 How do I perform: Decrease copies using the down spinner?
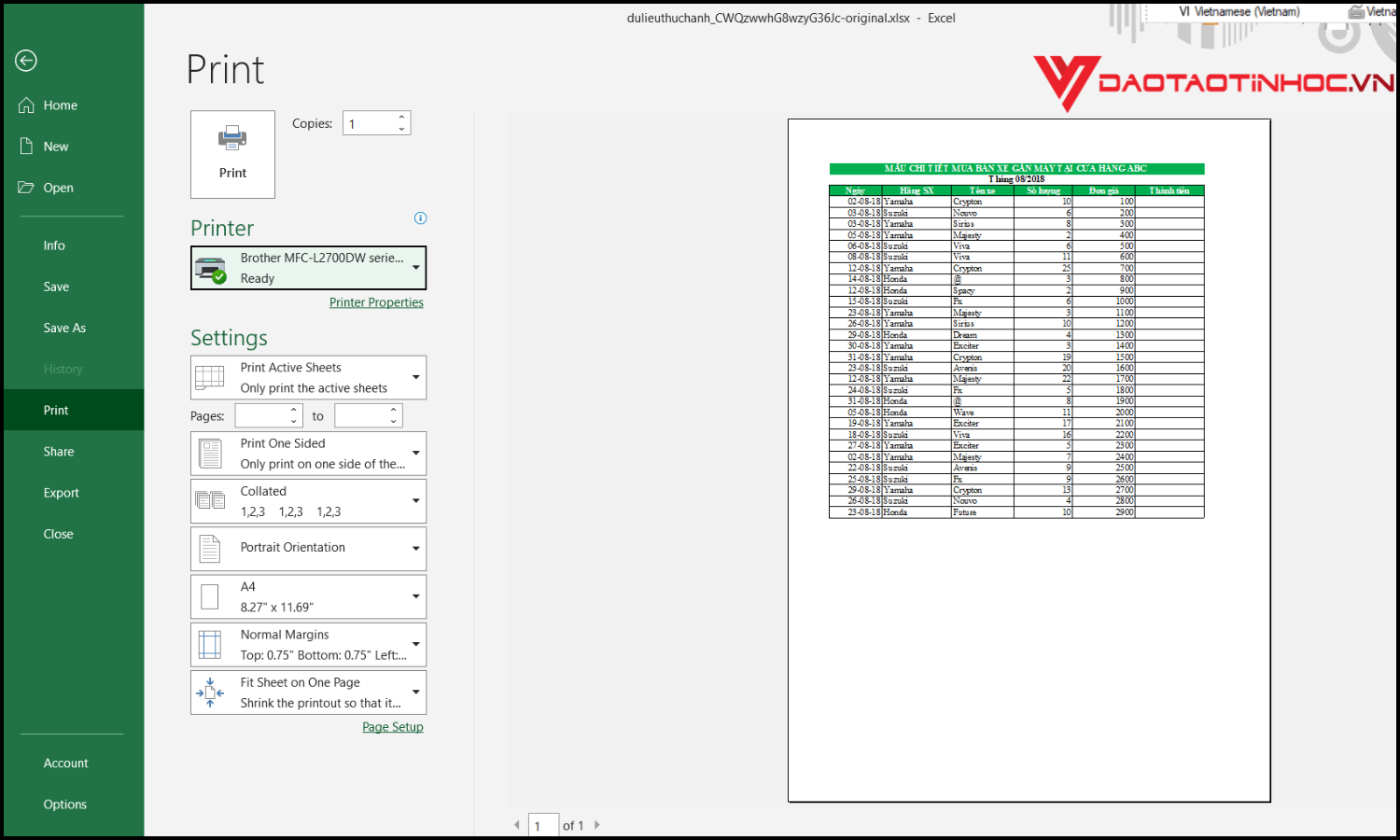[401, 129]
